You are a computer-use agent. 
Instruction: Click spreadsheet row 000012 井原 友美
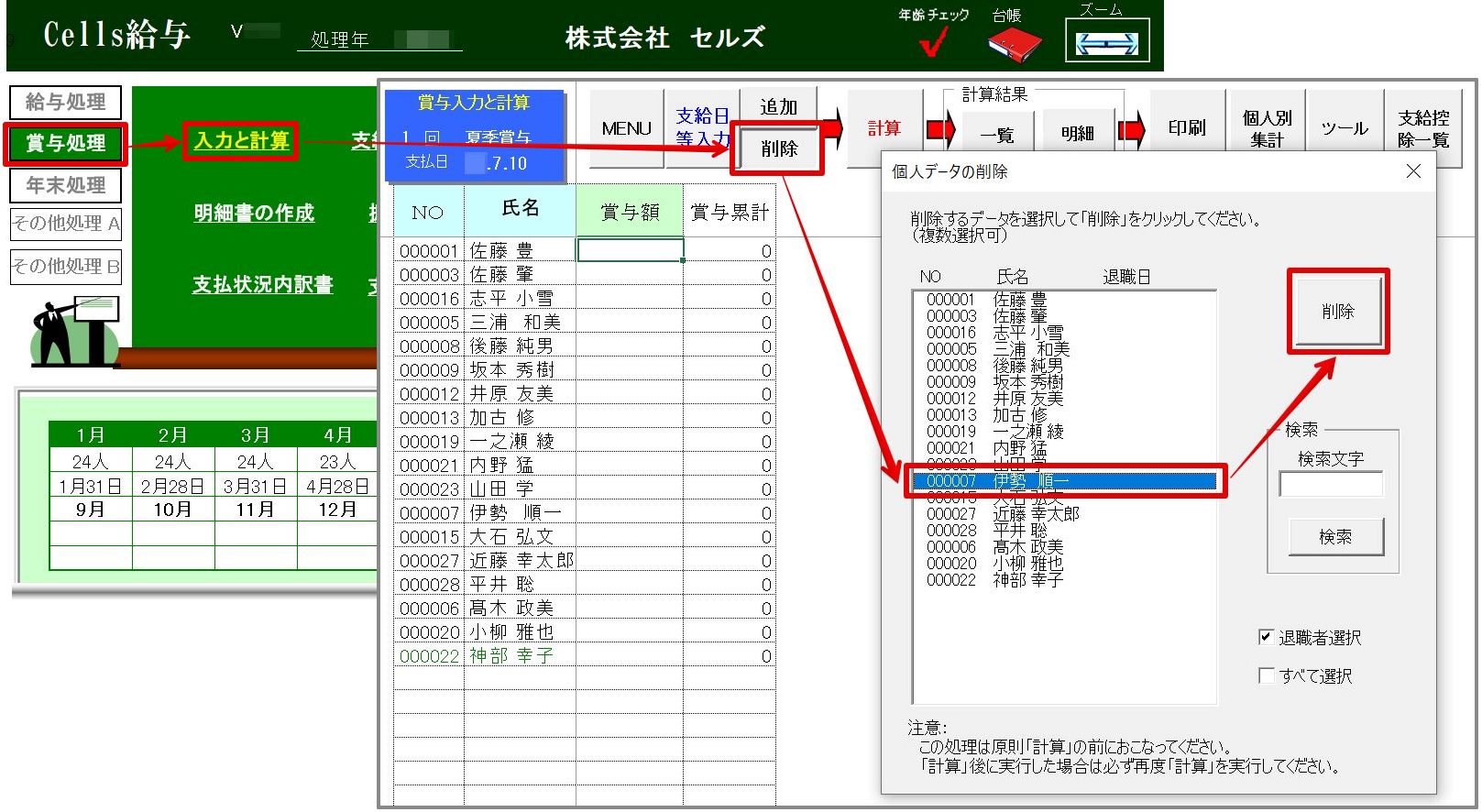[x=585, y=393]
